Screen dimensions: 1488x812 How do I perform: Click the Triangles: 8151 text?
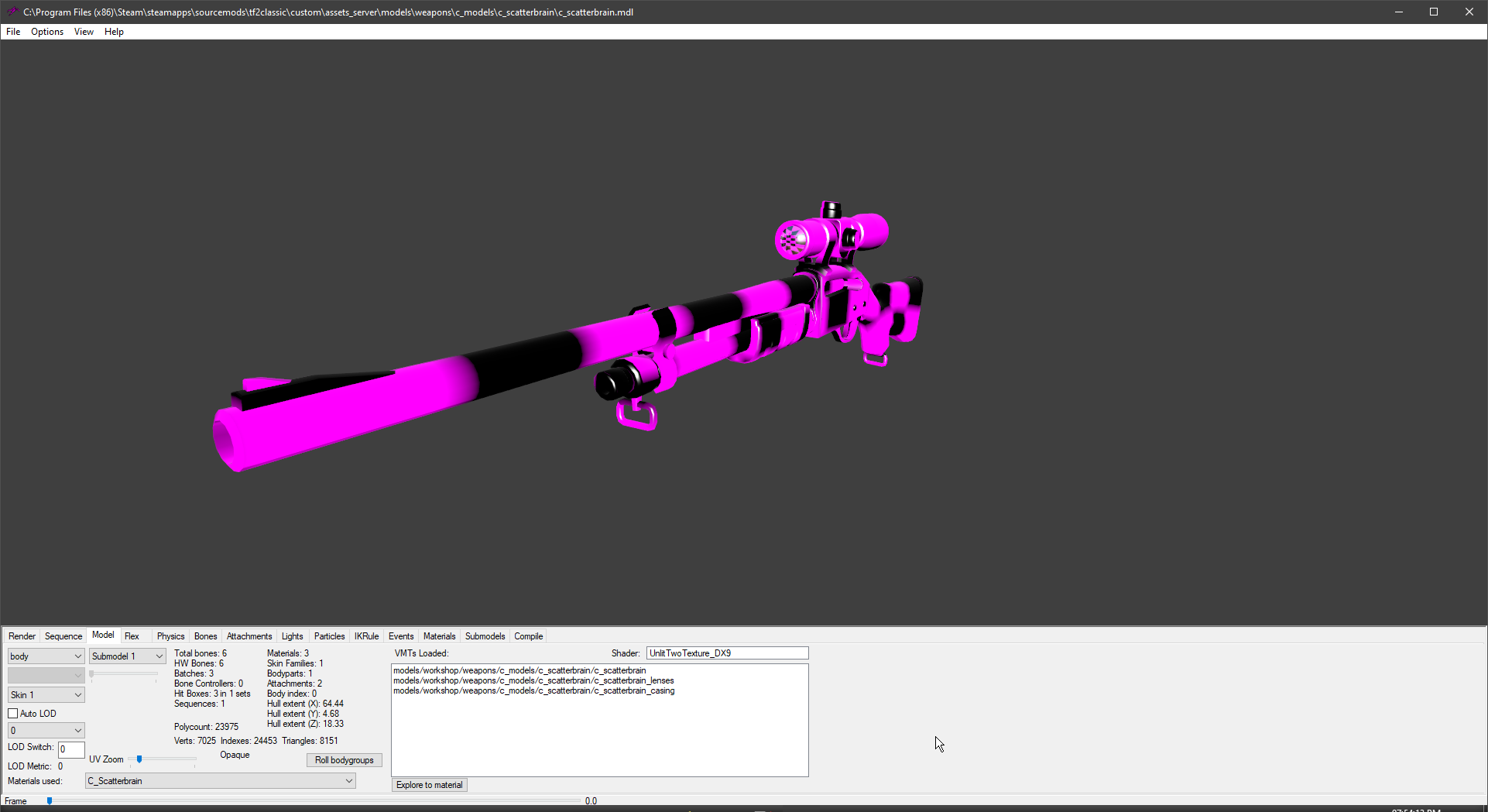click(x=310, y=741)
